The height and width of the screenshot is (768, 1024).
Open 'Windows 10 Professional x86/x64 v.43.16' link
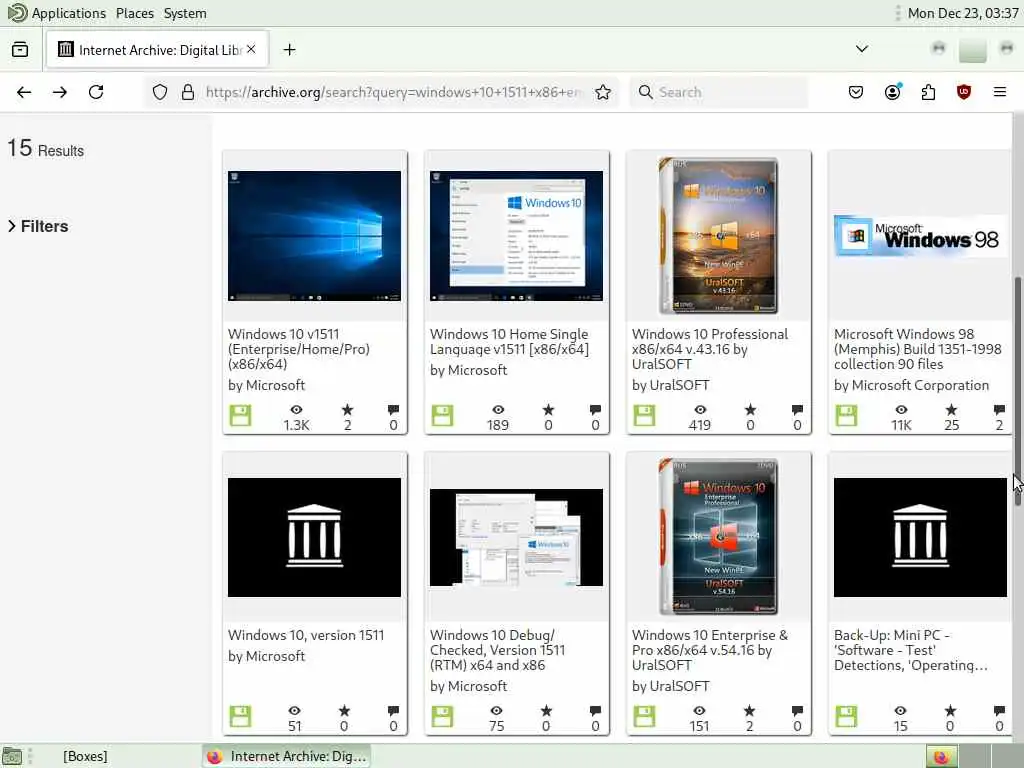[x=710, y=349]
